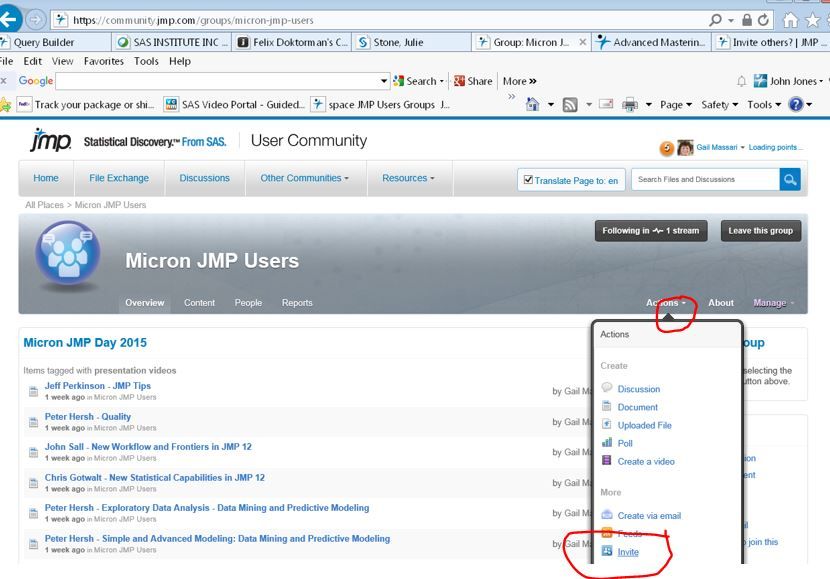The height and width of the screenshot is (579, 830).
Task: Switch to the People tab
Action: tap(248, 303)
